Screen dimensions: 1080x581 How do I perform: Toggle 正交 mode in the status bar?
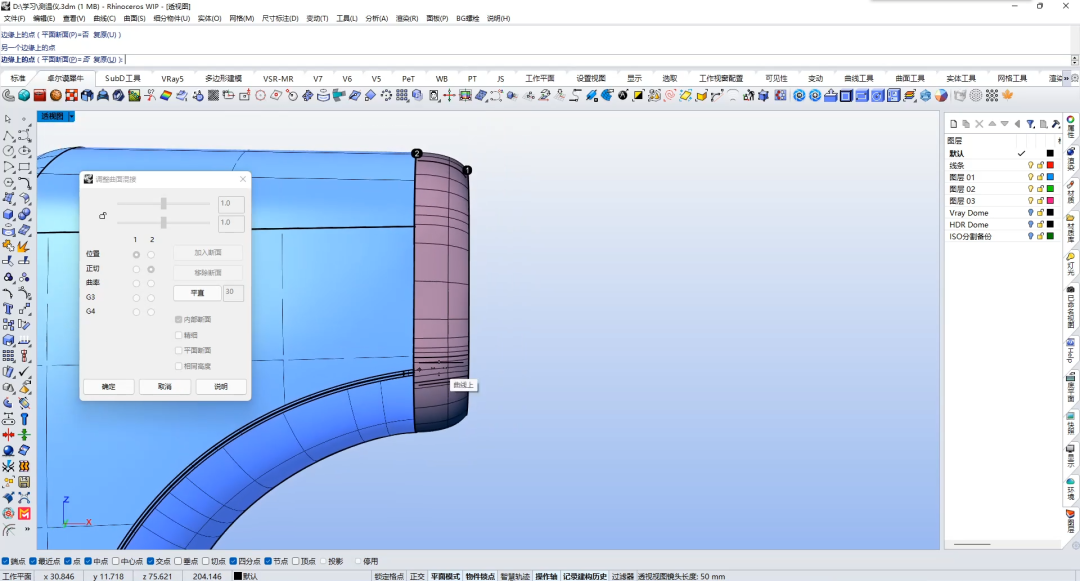[x=417, y=576]
